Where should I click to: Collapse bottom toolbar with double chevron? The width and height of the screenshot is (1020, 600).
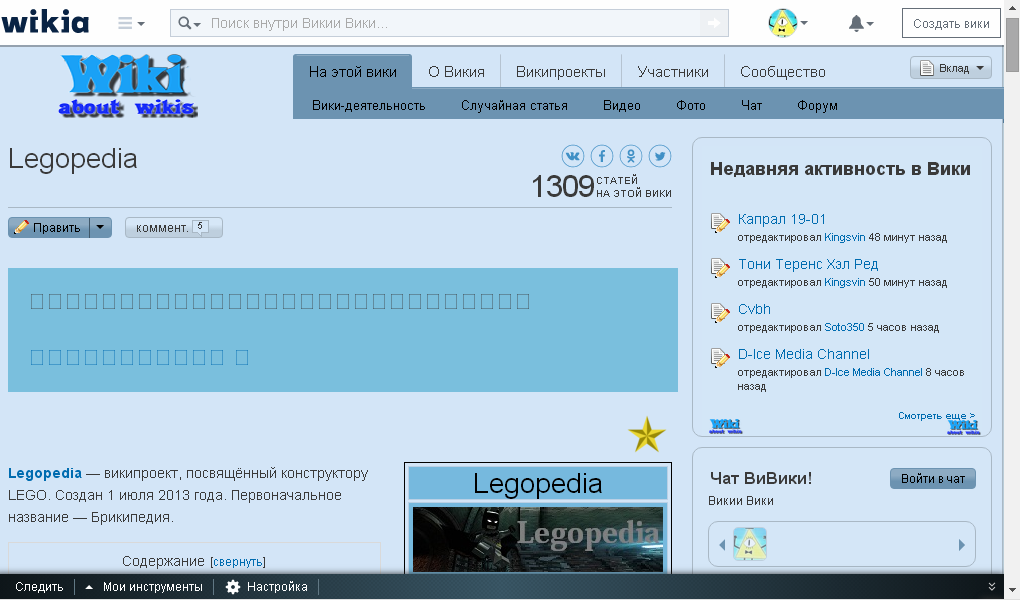[991, 586]
